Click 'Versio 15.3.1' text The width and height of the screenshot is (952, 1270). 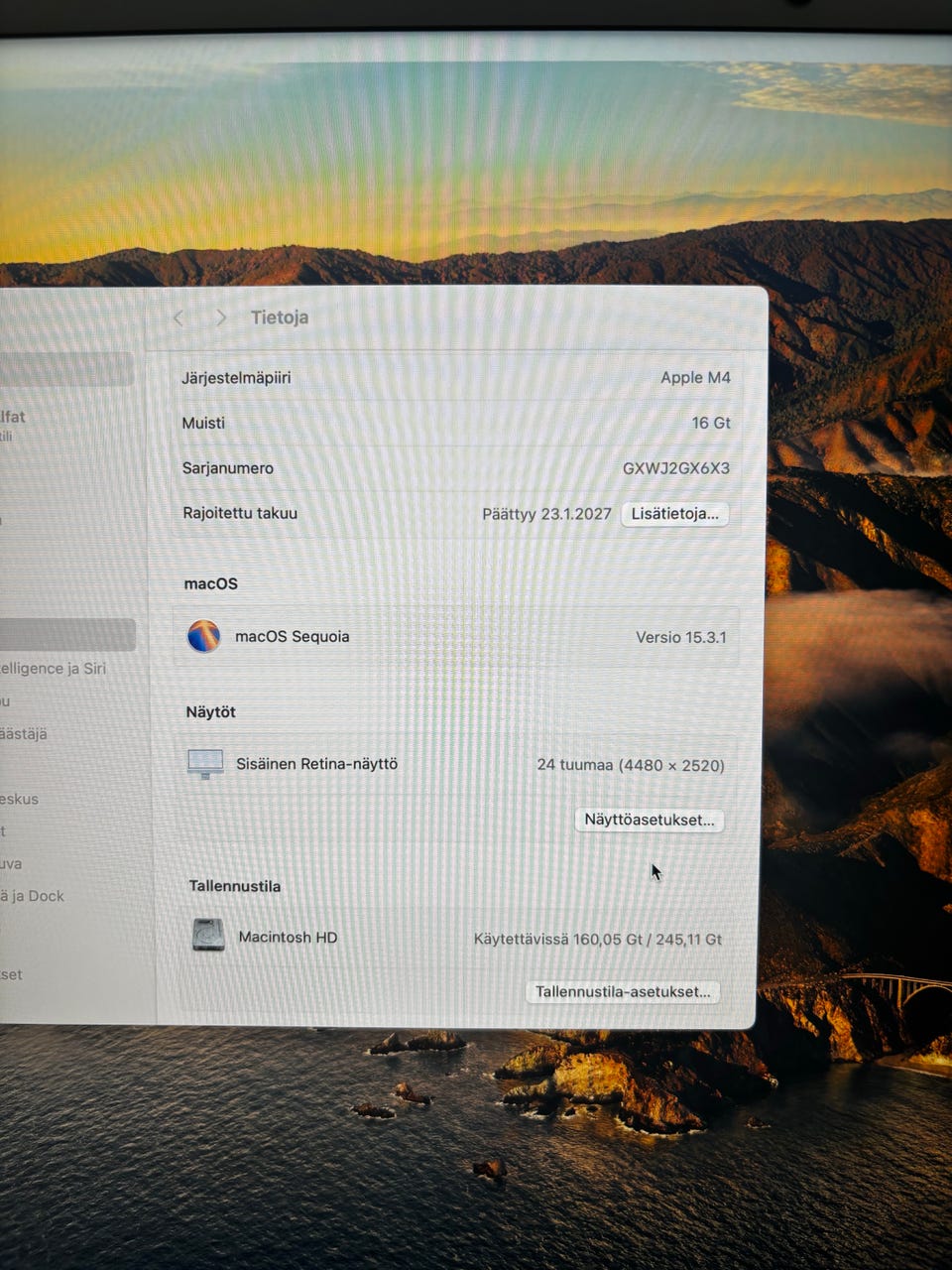681,637
